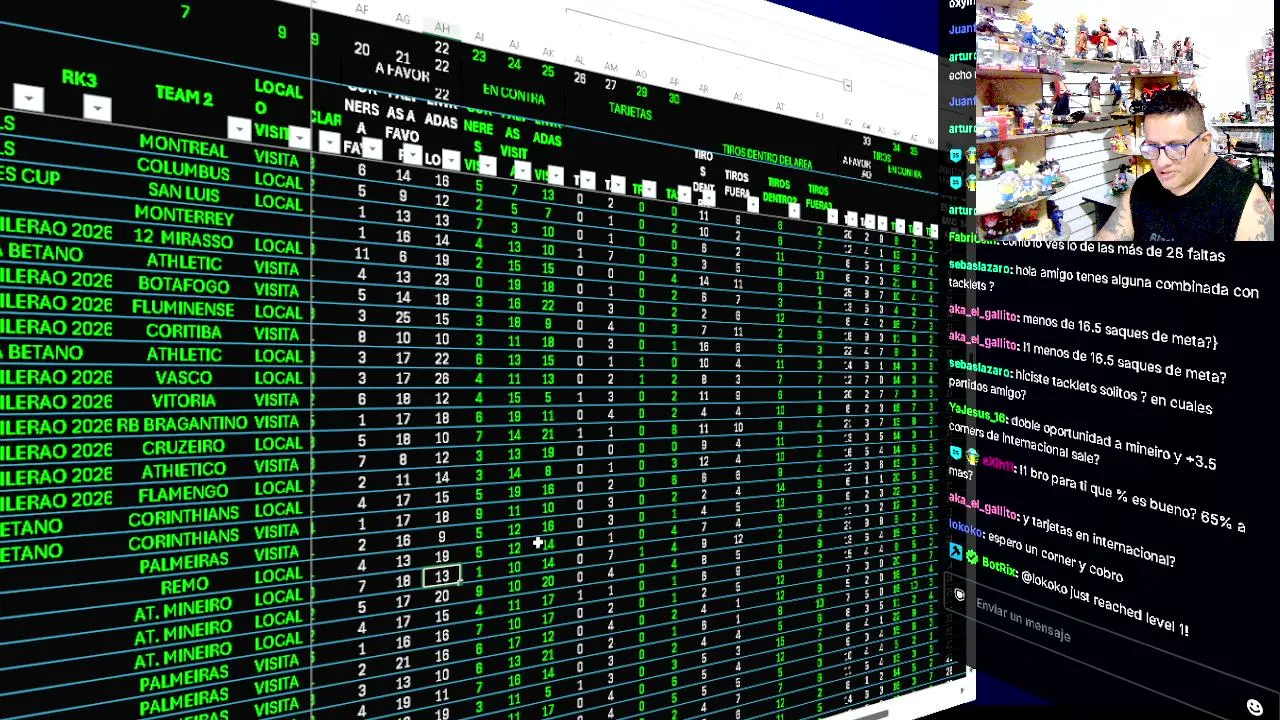Open the TEAM 2 column filter dropdown
The height and width of the screenshot is (720, 1280).
pyautogui.click(x=239, y=129)
